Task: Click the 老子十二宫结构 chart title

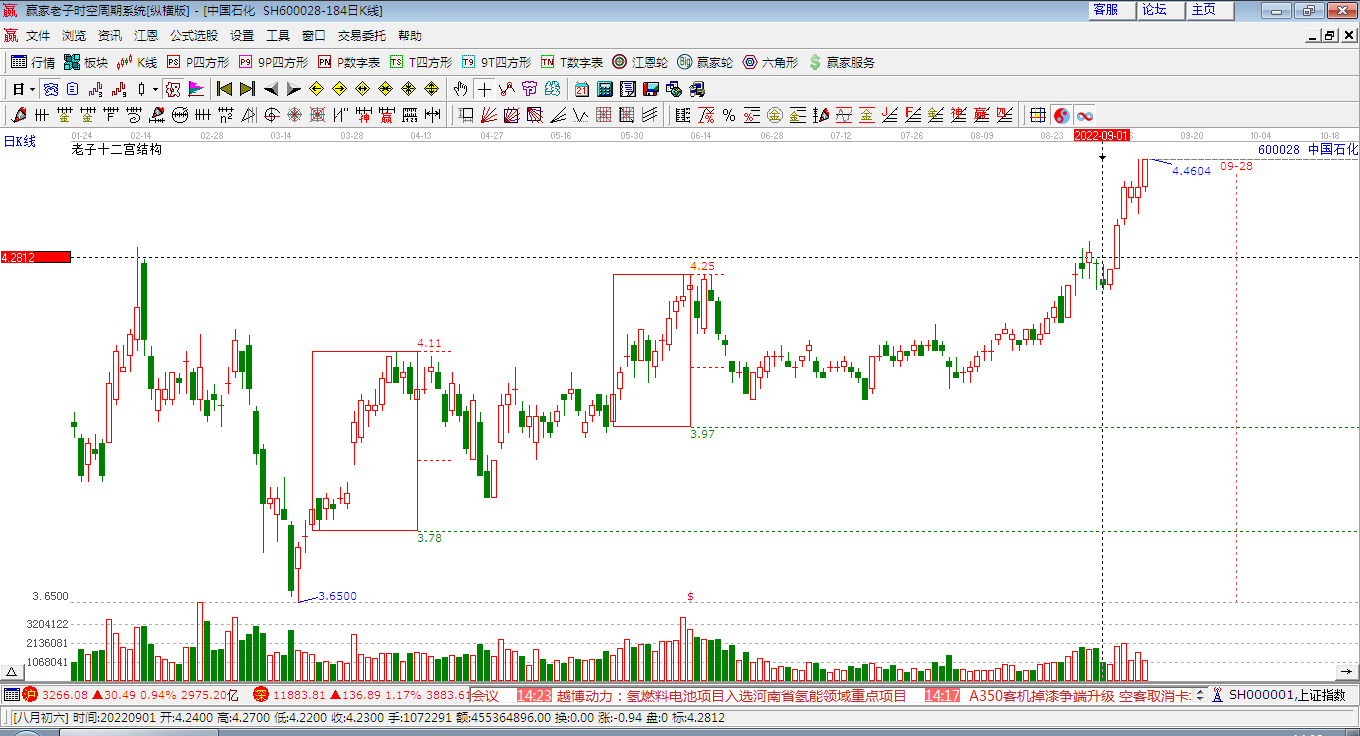Action: pos(116,150)
